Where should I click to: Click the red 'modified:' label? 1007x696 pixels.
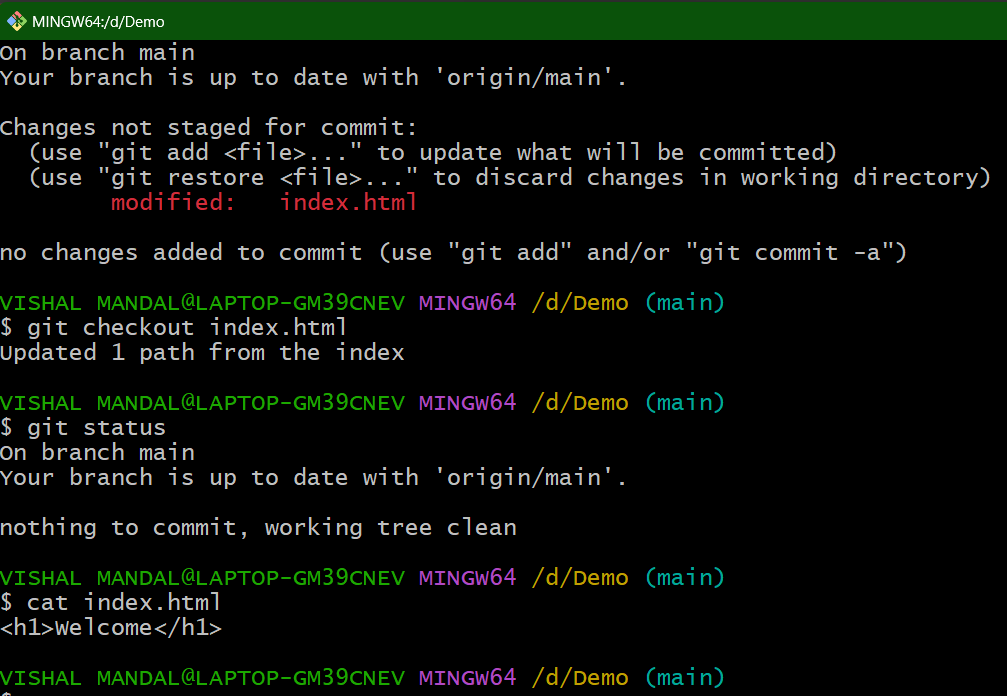tap(173, 202)
